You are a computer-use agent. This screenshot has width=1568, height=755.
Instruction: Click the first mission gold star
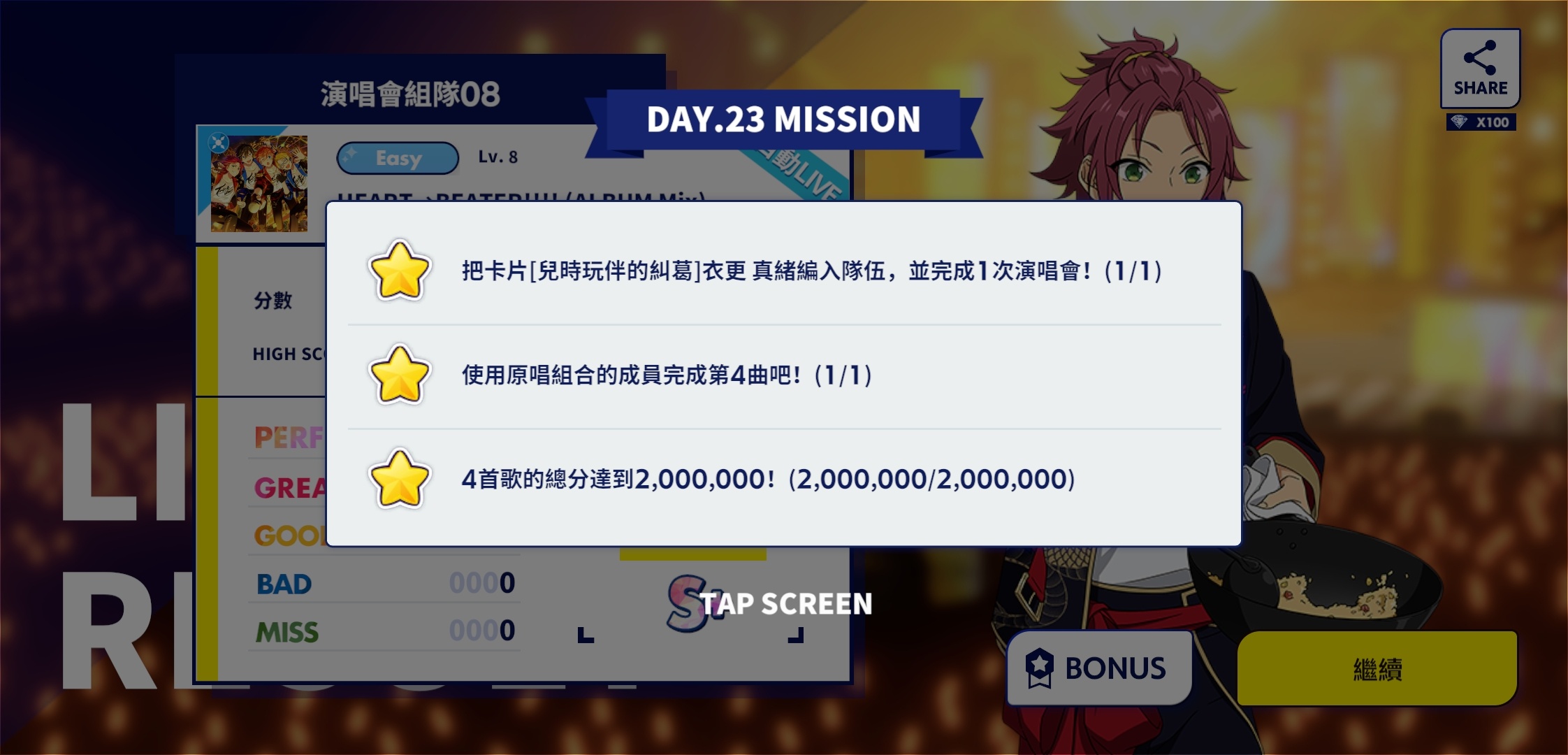(399, 271)
